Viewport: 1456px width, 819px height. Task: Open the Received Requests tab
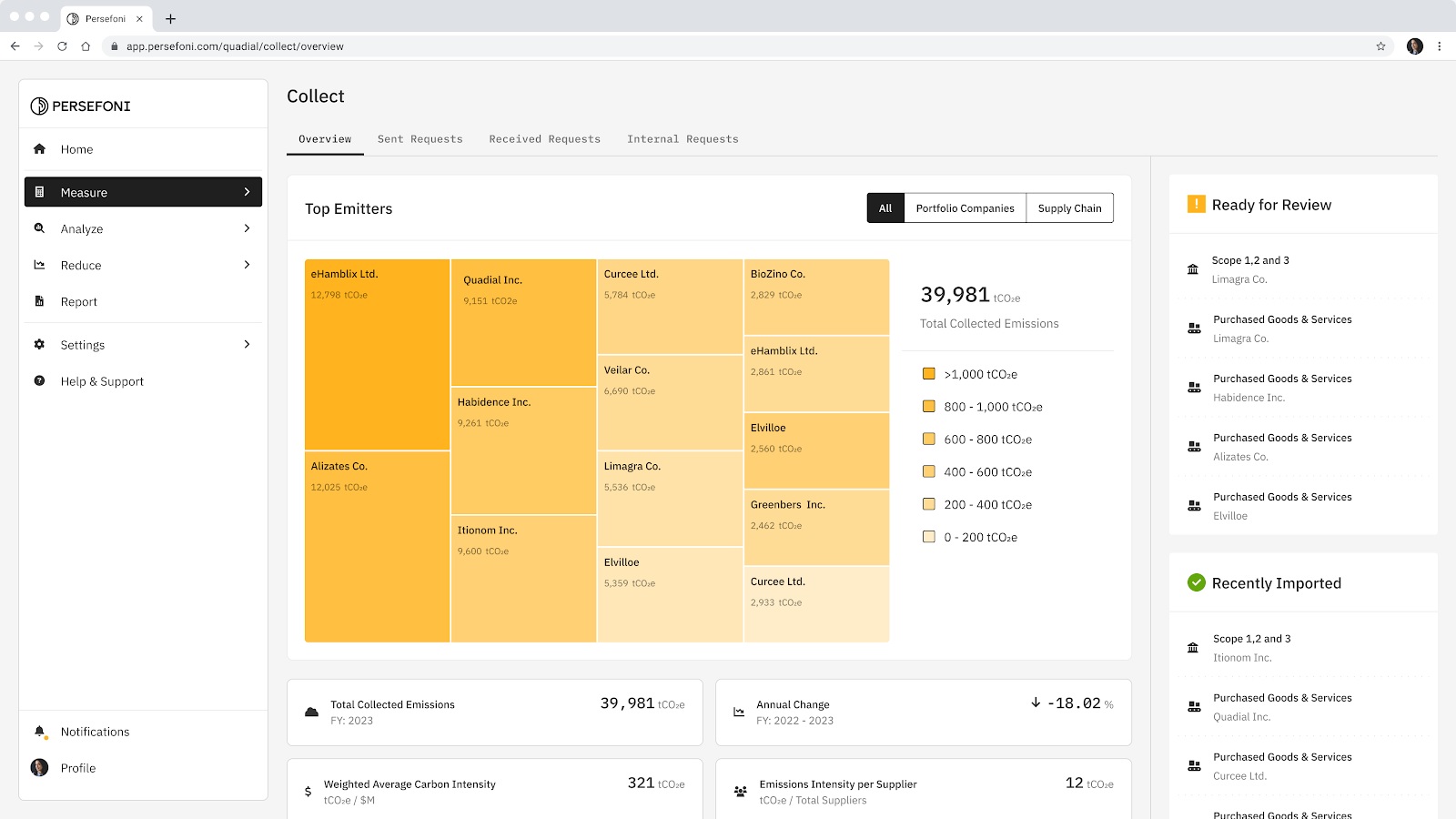point(544,139)
